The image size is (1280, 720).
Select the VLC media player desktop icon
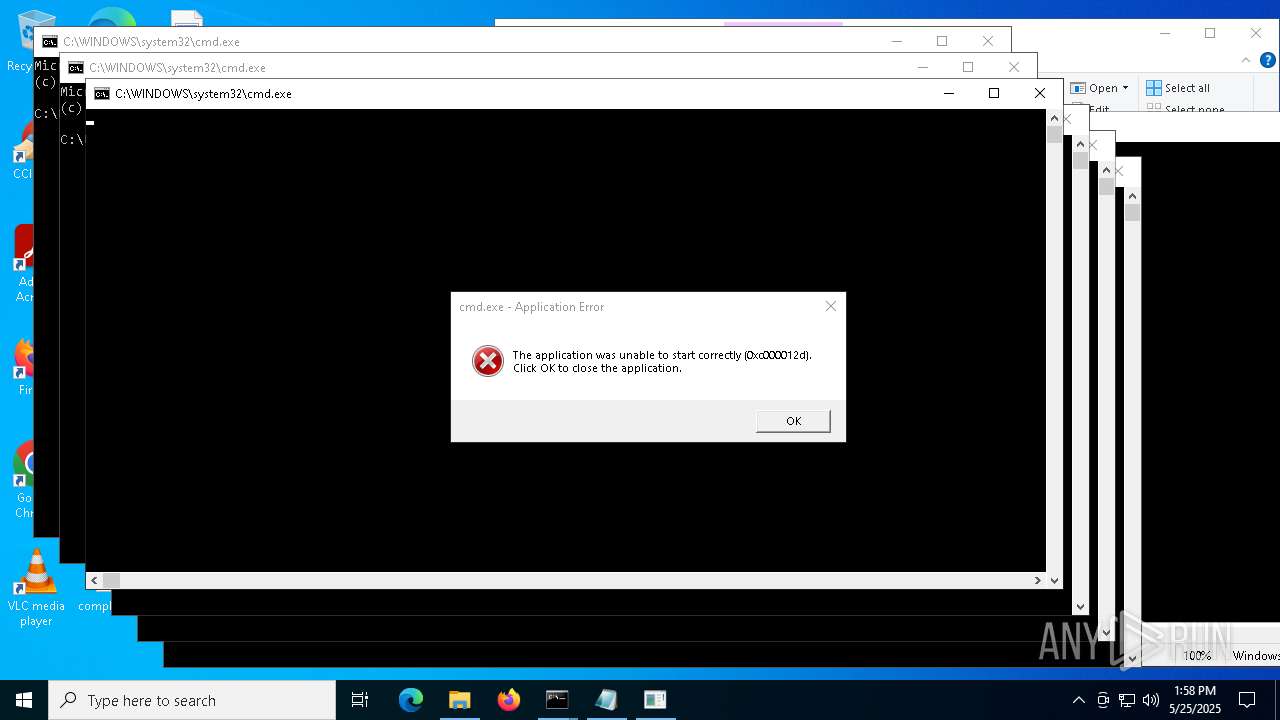coord(36,588)
